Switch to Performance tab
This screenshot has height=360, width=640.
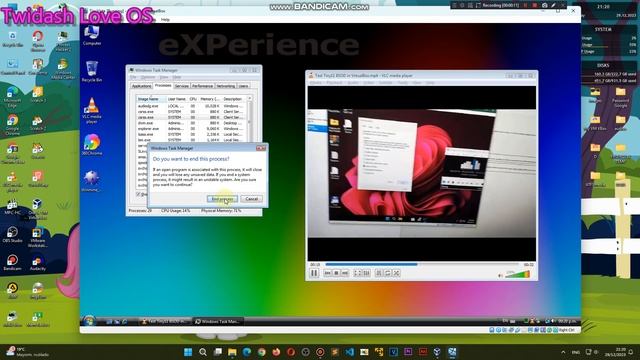(202, 86)
